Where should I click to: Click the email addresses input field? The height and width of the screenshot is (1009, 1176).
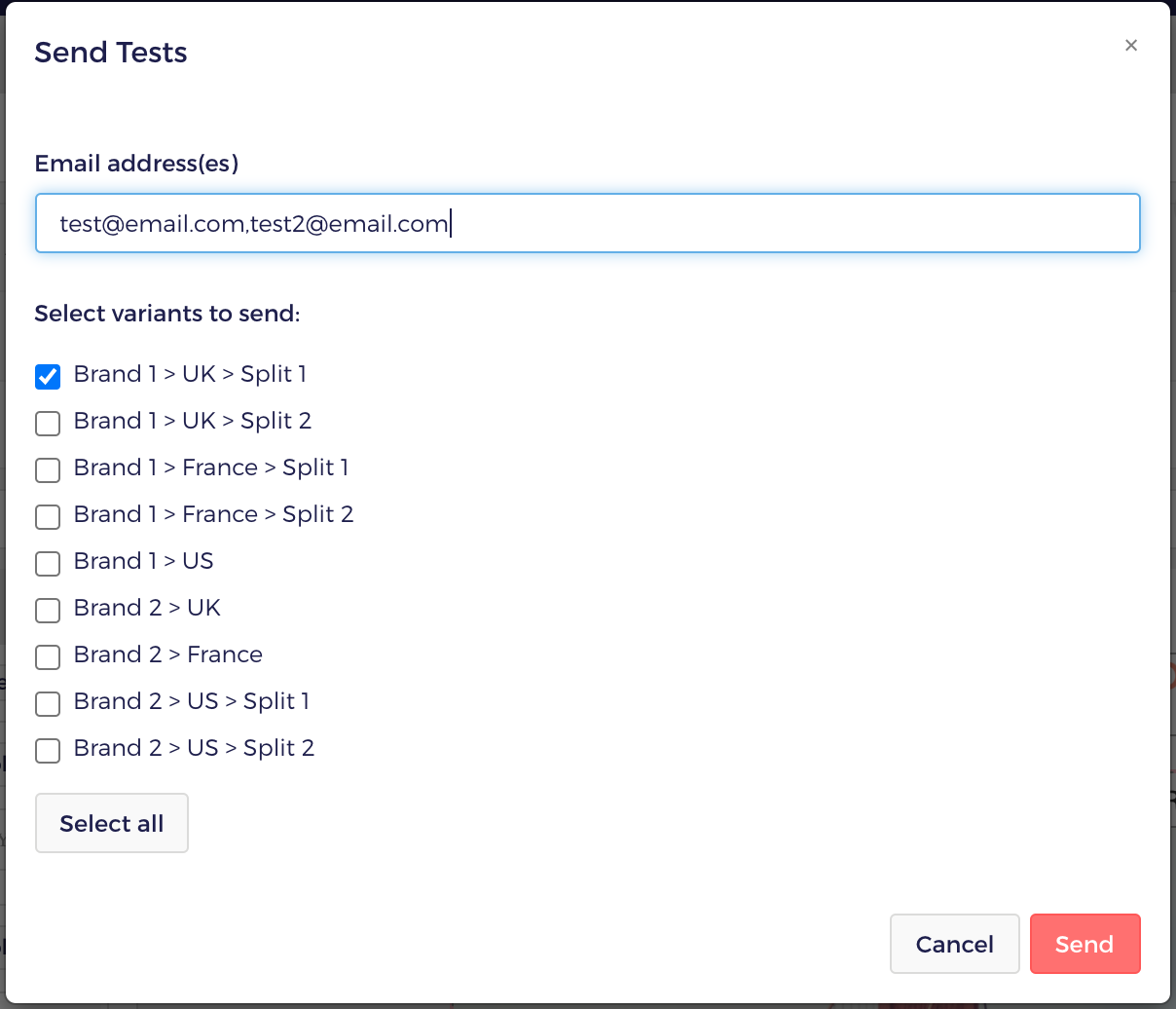pyautogui.click(x=587, y=223)
